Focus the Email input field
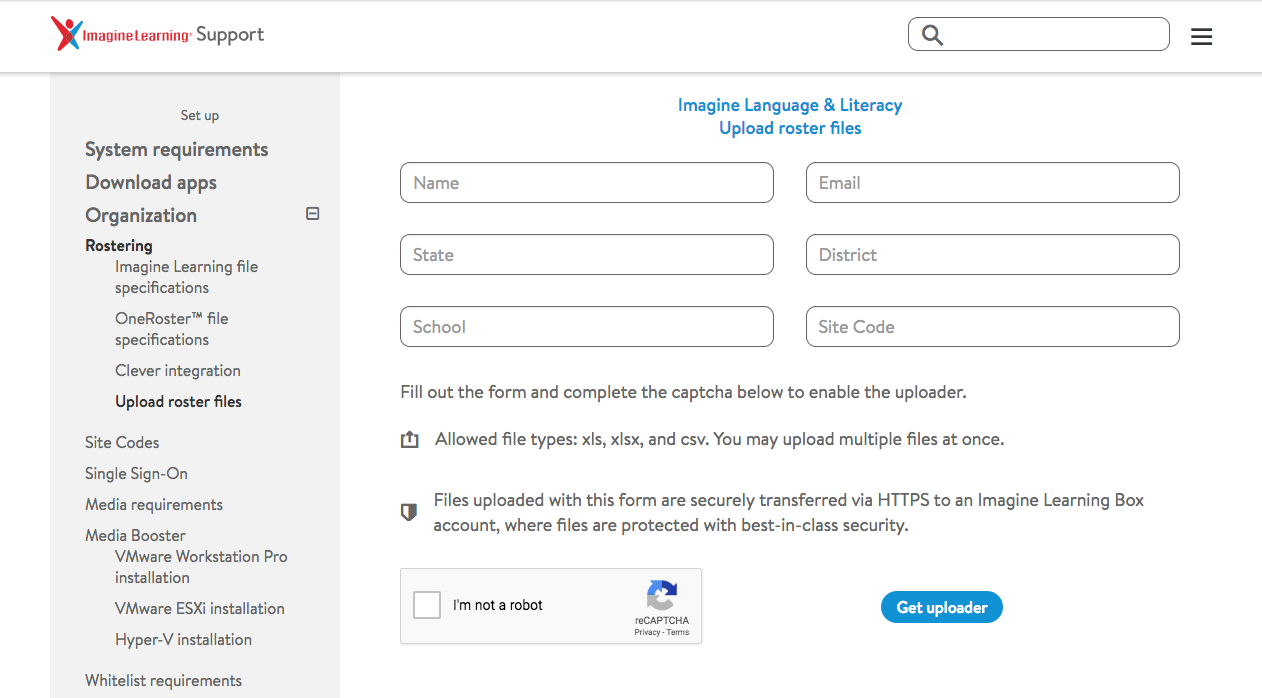 coord(992,183)
